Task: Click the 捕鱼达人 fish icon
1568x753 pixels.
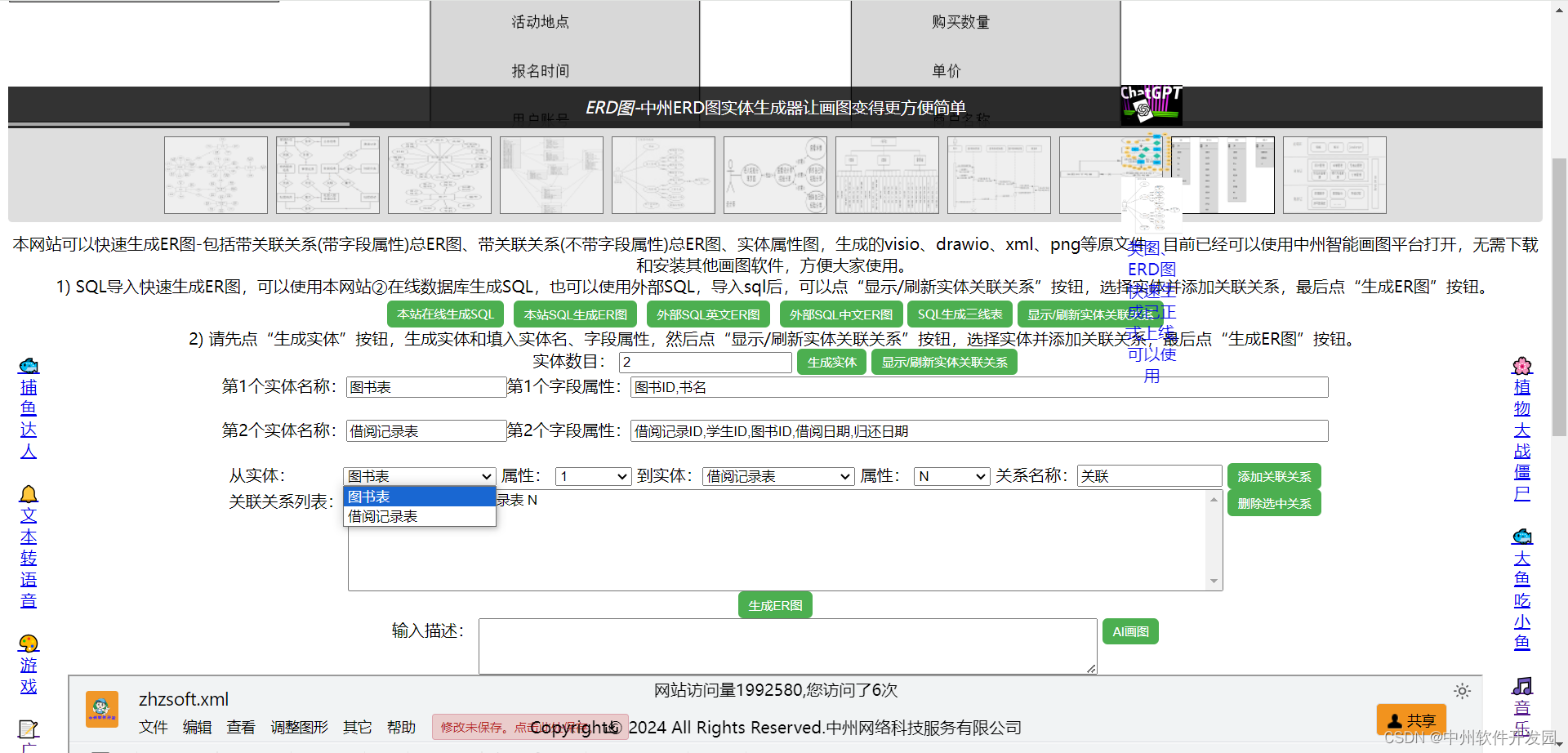Action: pos(29,365)
